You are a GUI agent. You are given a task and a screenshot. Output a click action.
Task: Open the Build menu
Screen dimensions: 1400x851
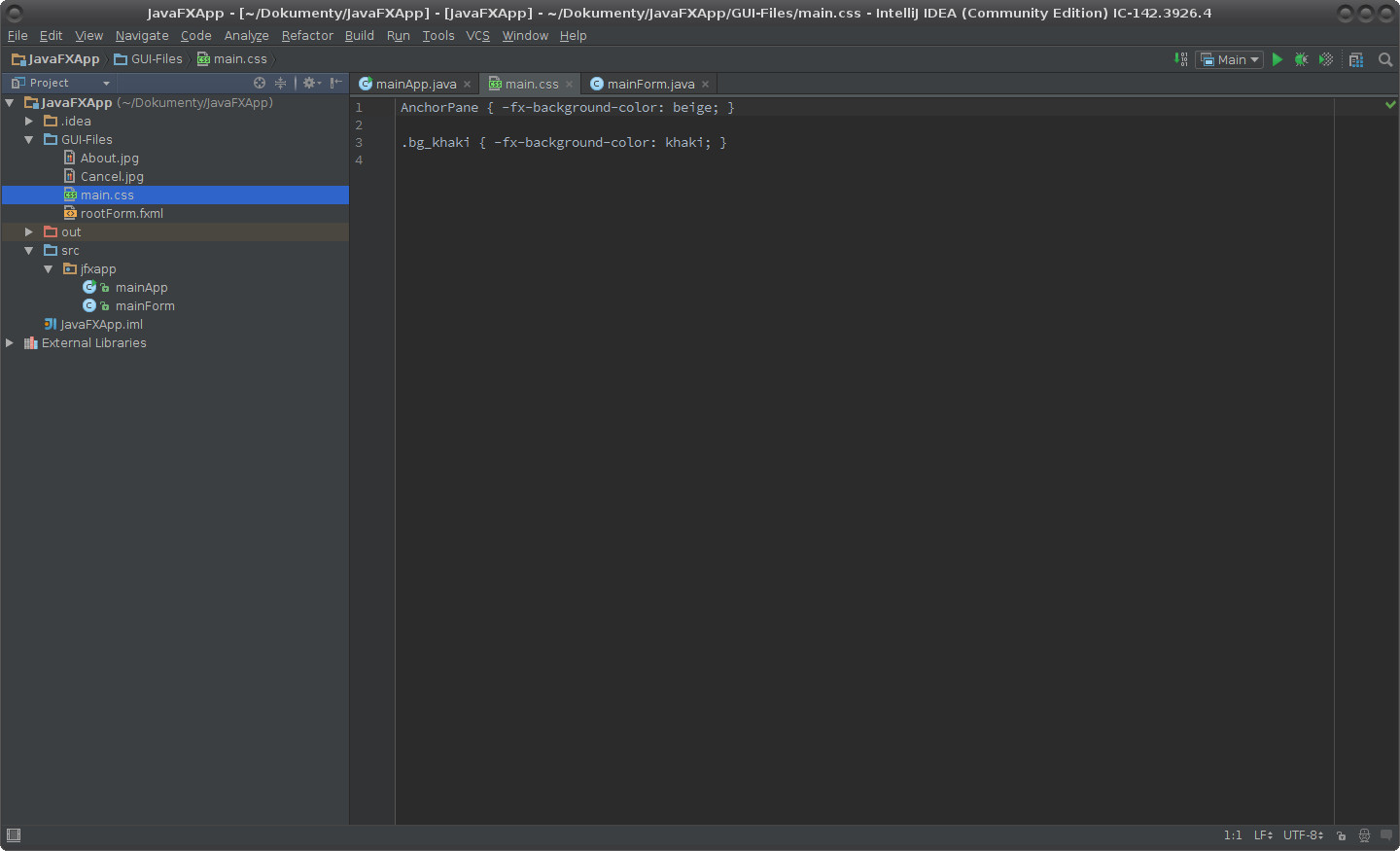tap(360, 36)
